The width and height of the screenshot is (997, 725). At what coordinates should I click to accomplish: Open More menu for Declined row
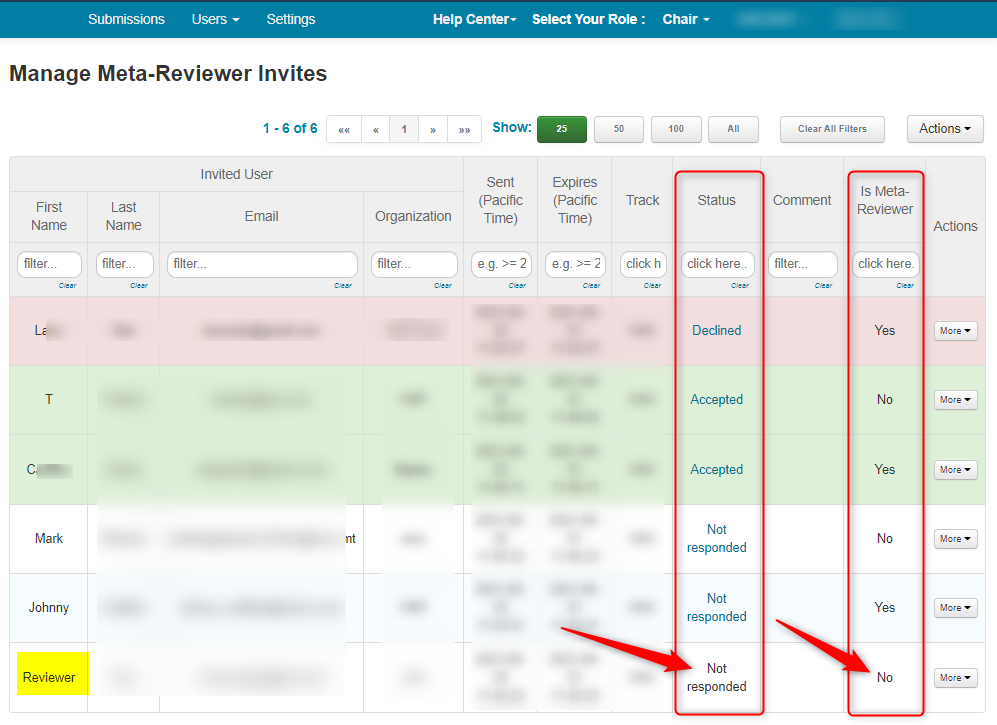point(955,331)
